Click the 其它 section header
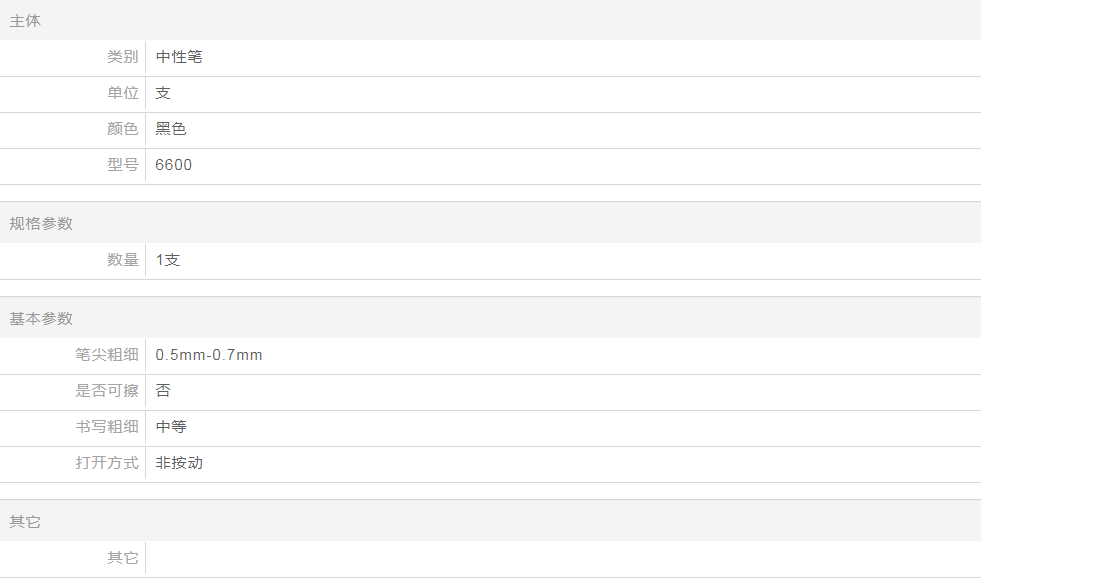 25,522
